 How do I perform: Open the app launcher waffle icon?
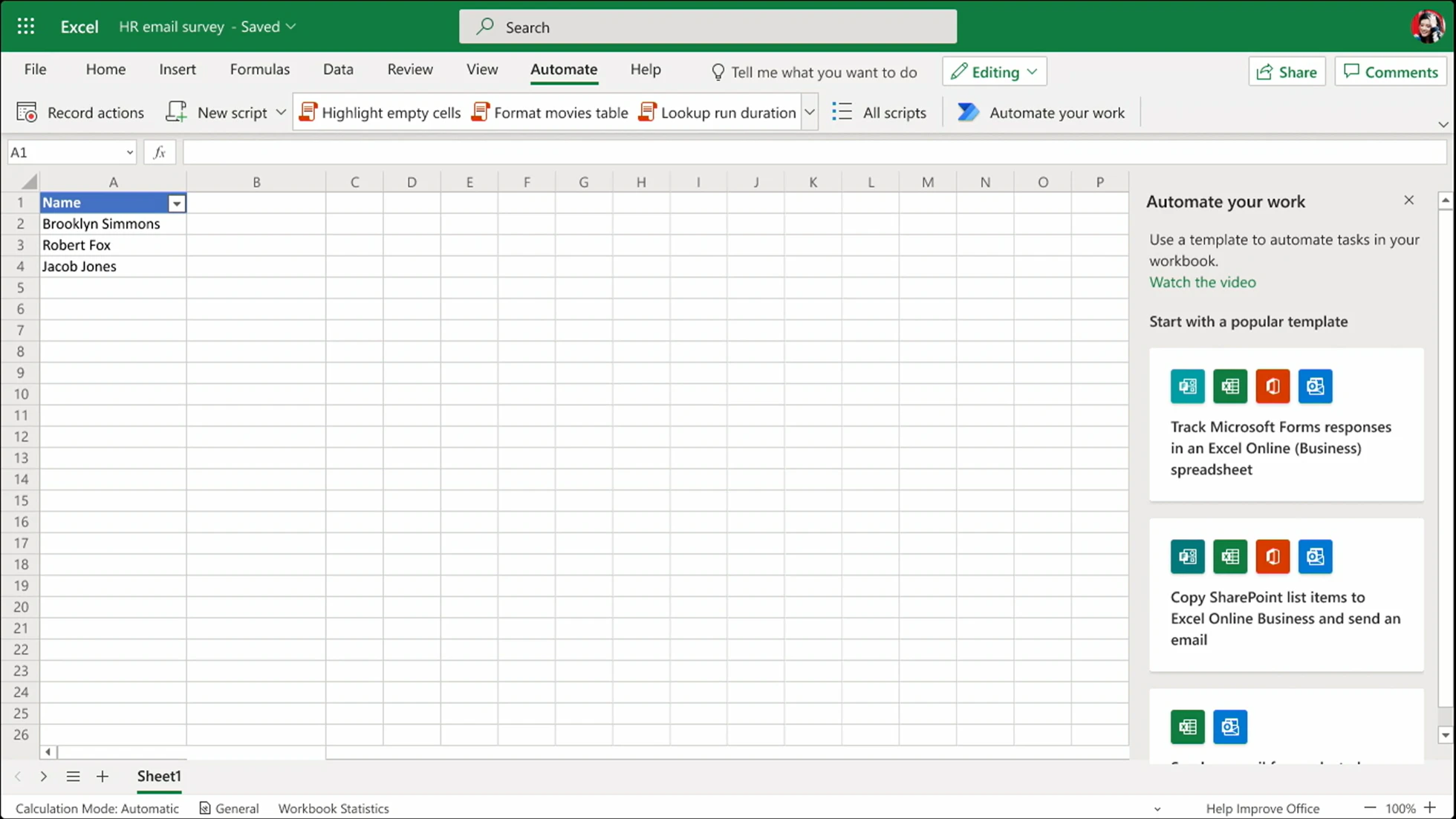pos(26,27)
